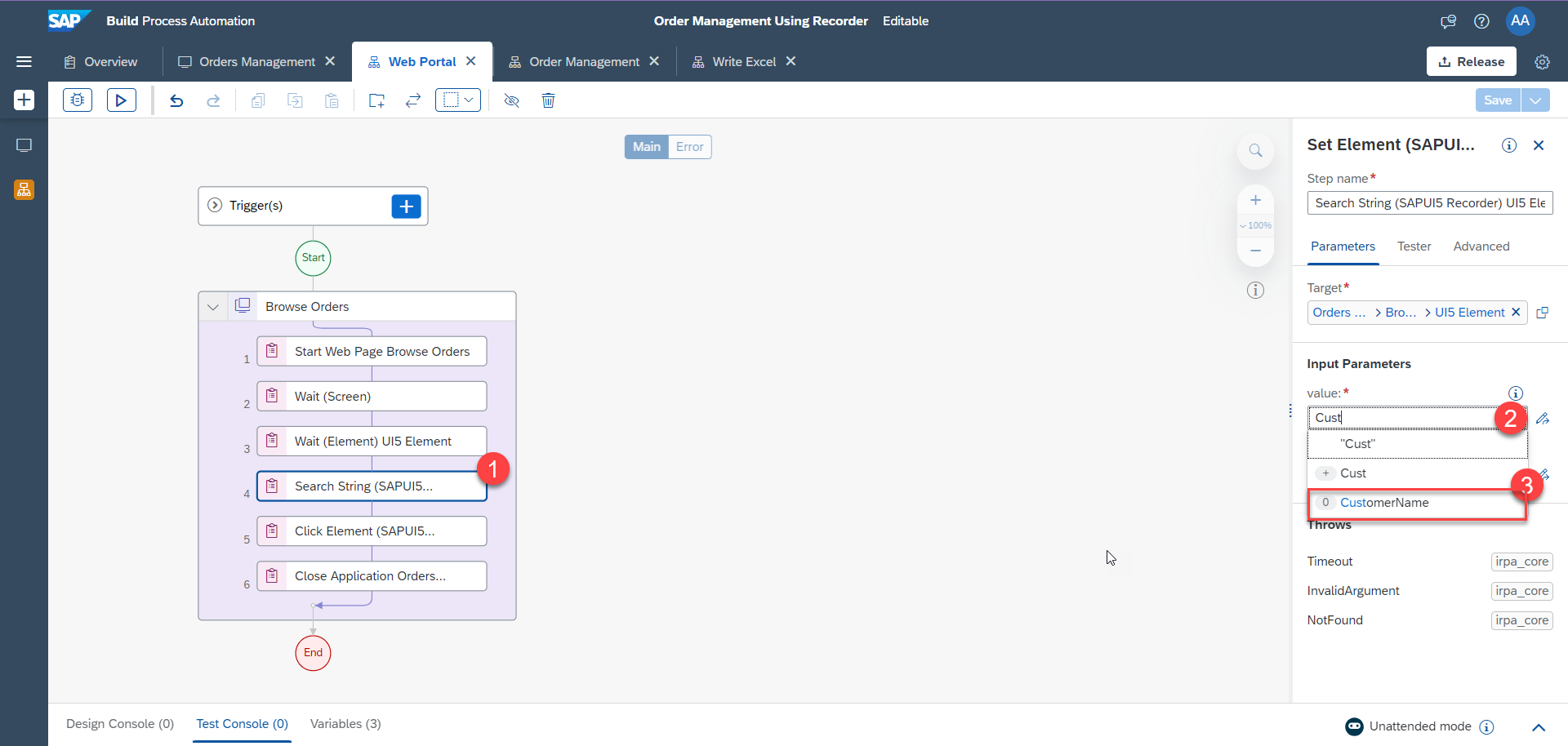
Task: Open the Tester tab
Action: pos(1414,246)
